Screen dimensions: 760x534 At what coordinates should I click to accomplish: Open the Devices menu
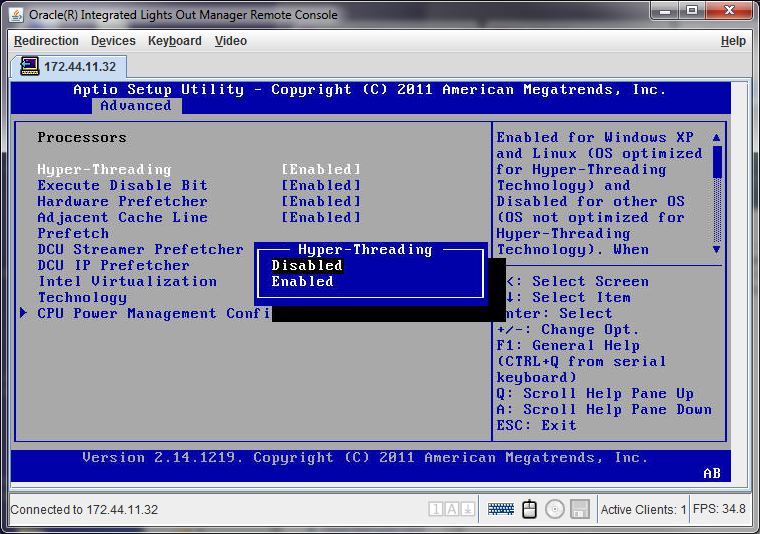coord(113,41)
